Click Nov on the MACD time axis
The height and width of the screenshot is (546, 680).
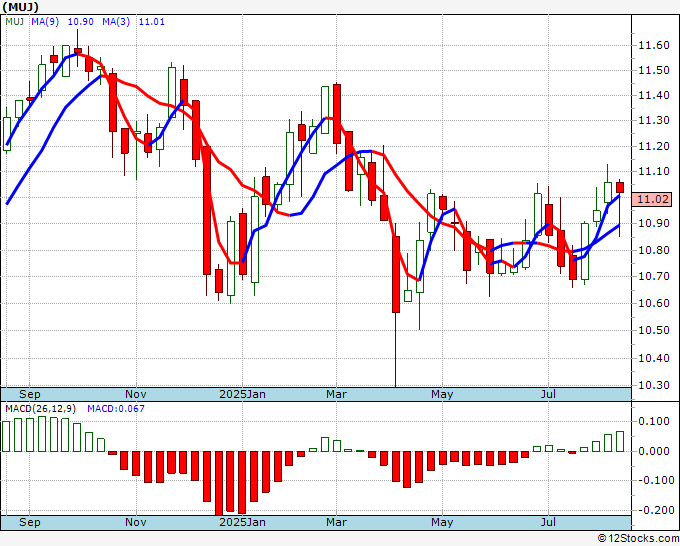click(136, 522)
